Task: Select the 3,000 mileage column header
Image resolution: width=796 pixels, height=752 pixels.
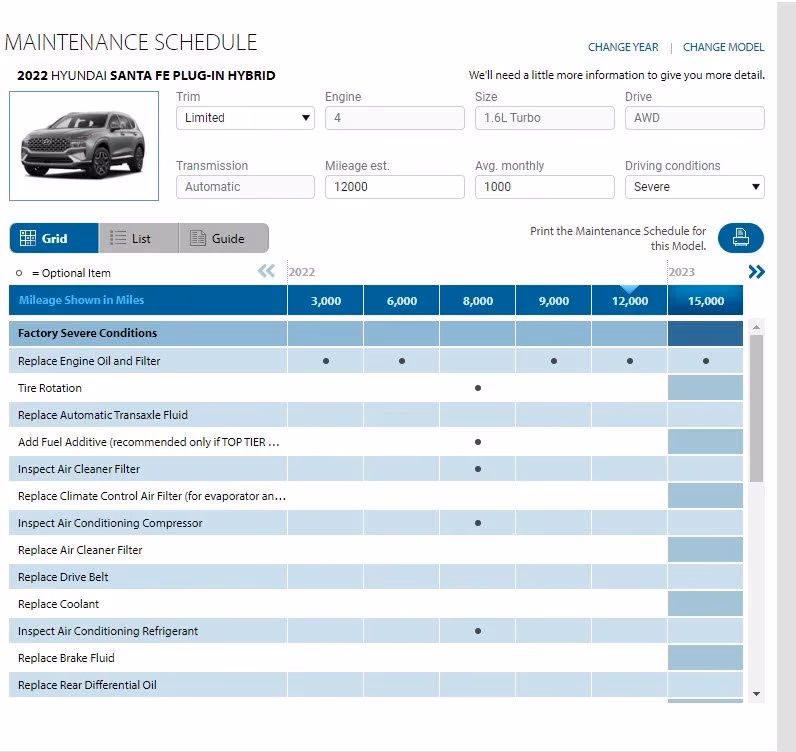Action: click(325, 301)
